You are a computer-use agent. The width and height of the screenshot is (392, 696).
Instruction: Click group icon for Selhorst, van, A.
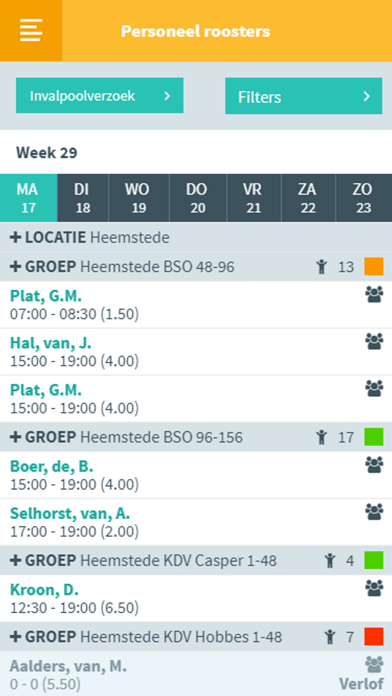[374, 512]
